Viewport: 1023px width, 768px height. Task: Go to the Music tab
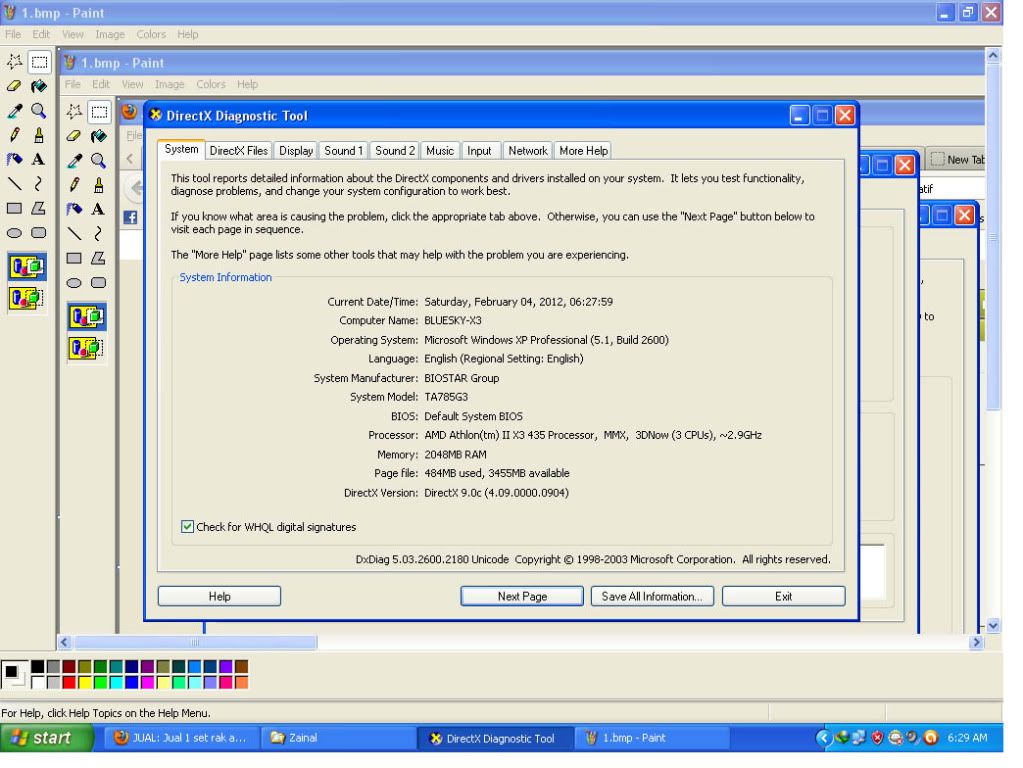click(x=440, y=151)
